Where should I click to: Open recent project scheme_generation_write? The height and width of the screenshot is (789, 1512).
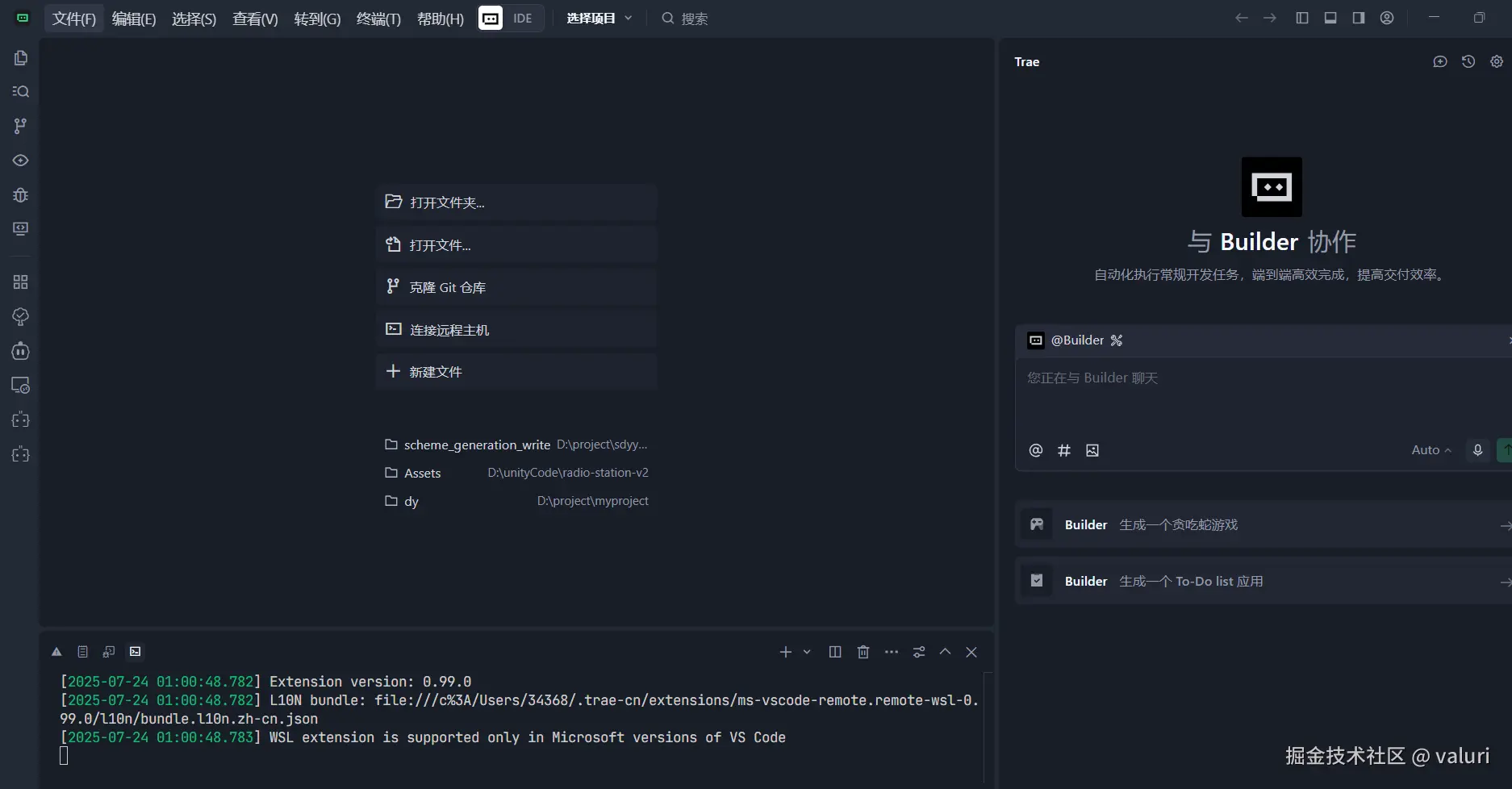477,444
